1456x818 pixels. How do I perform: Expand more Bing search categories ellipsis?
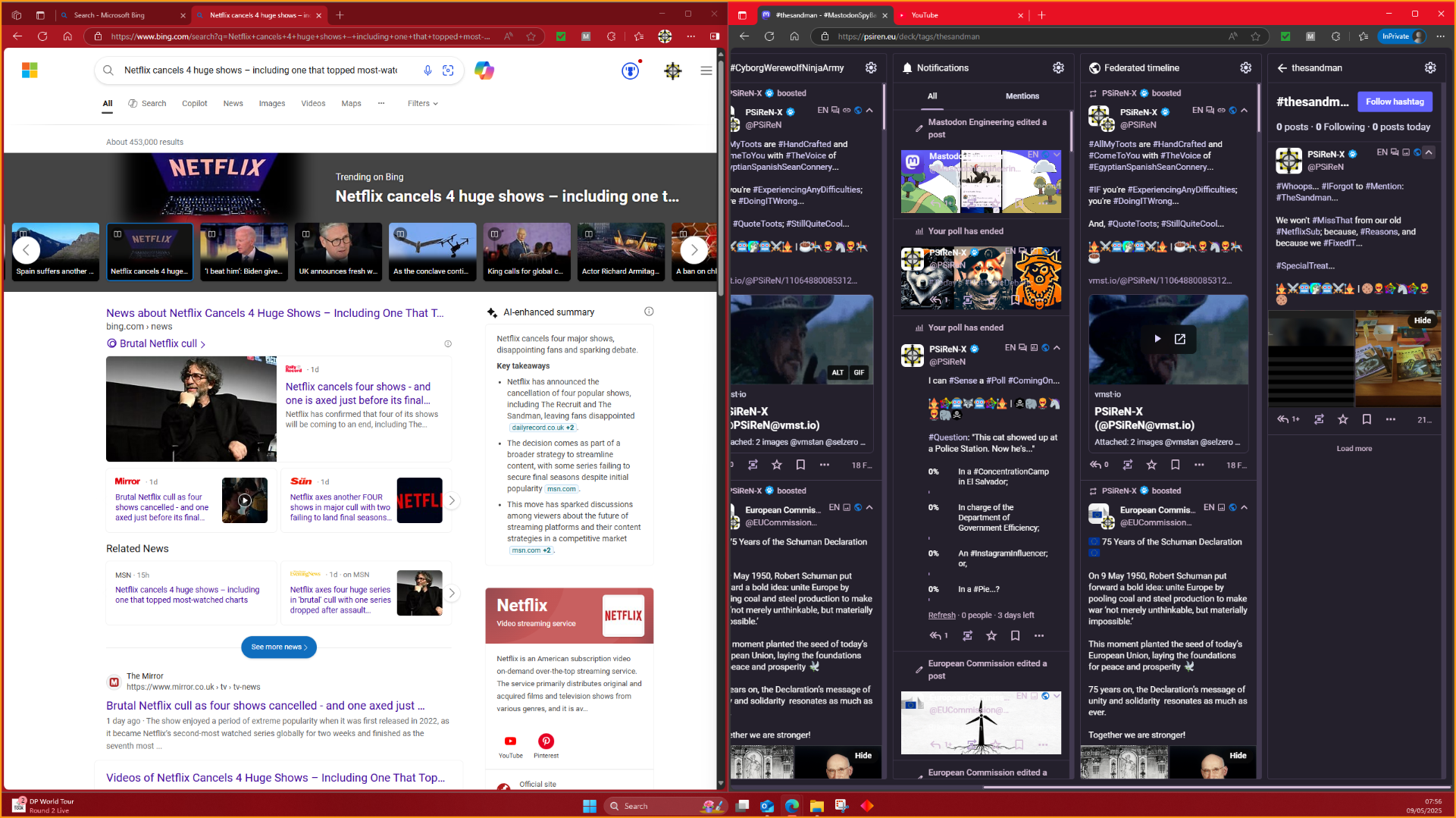tap(381, 103)
